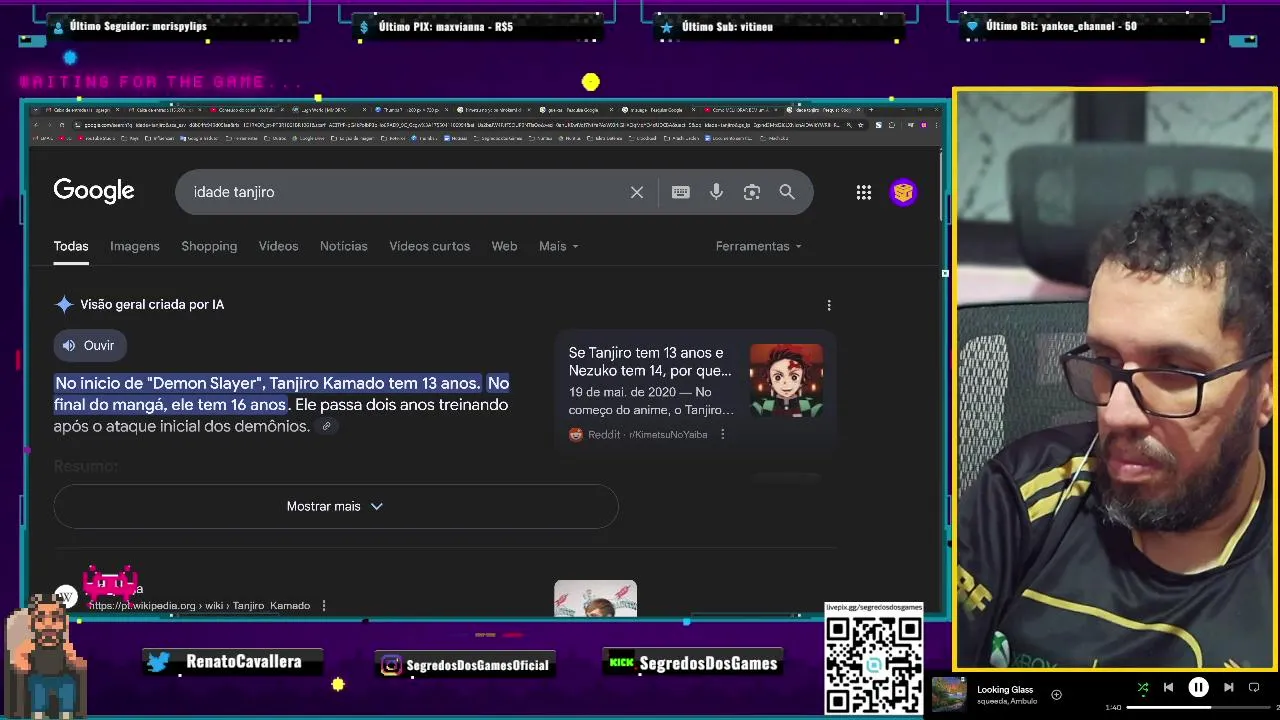This screenshot has height=720, width=1280.
Task: Open the AI overview three-dot menu
Action: (829, 305)
